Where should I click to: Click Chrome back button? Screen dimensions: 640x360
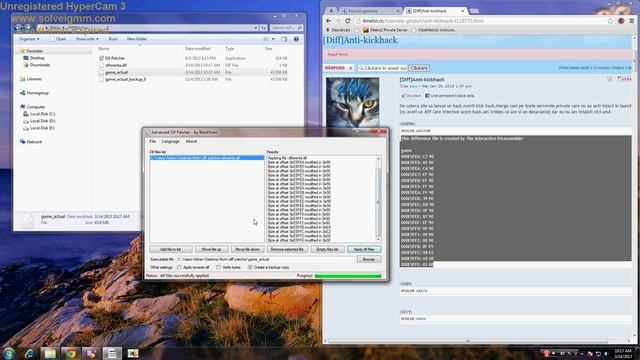click(x=329, y=21)
